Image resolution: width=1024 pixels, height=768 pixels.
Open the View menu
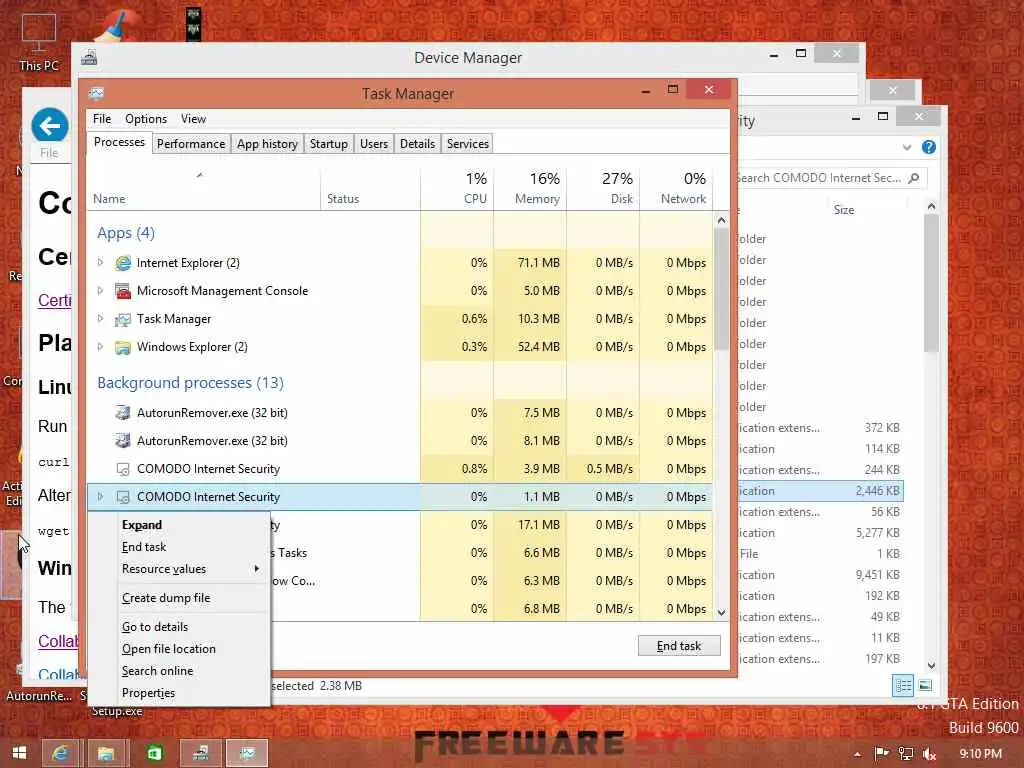(x=193, y=119)
